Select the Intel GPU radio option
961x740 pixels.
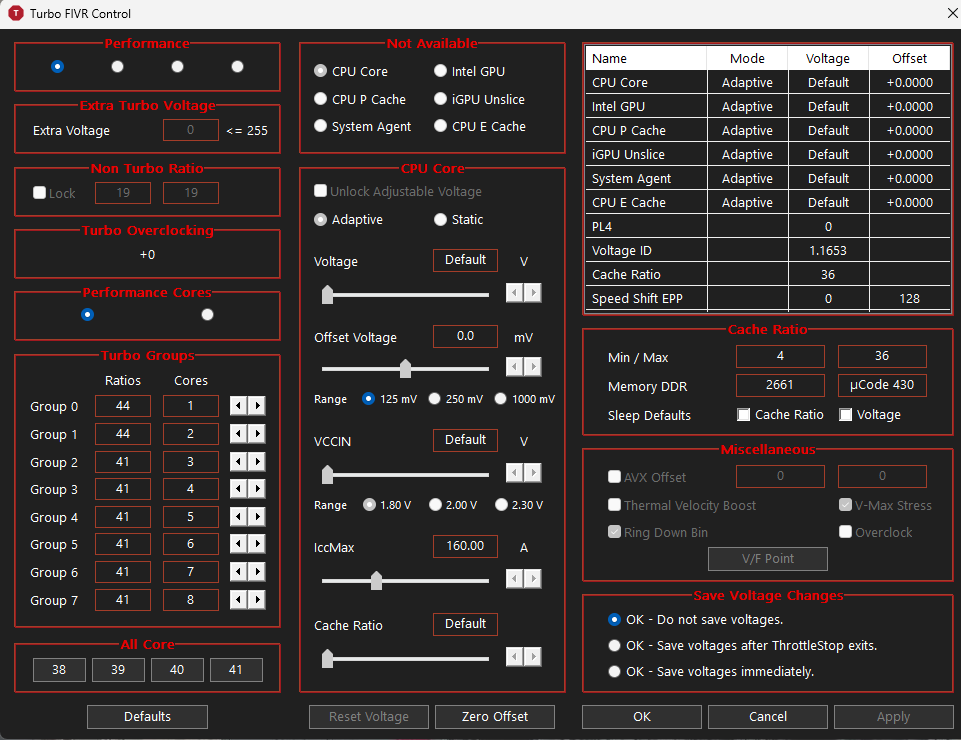pos(469,71)
